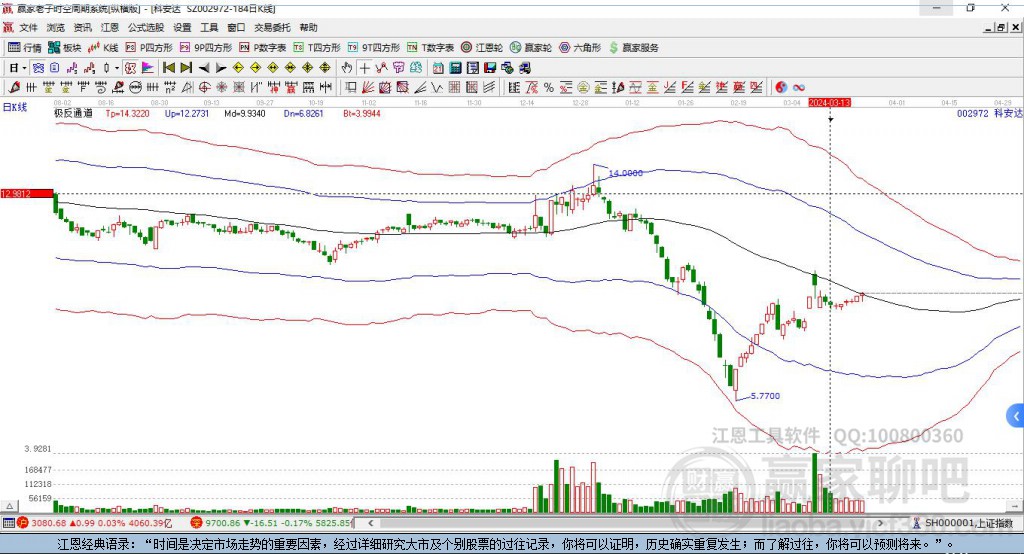Open the 江恩 menu

click(x=110, y=27)
